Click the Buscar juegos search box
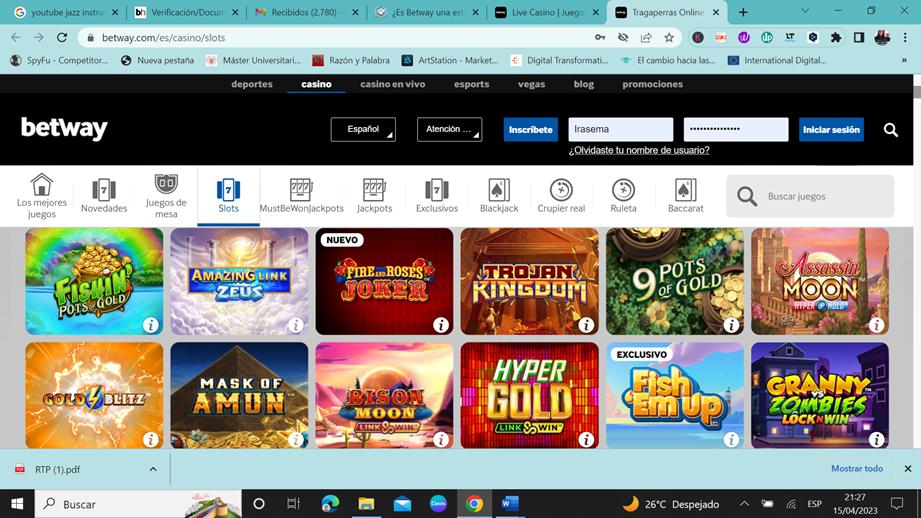The width and height of the screenshot is (921, 518). pyautogui.click(x=810, y=196)
